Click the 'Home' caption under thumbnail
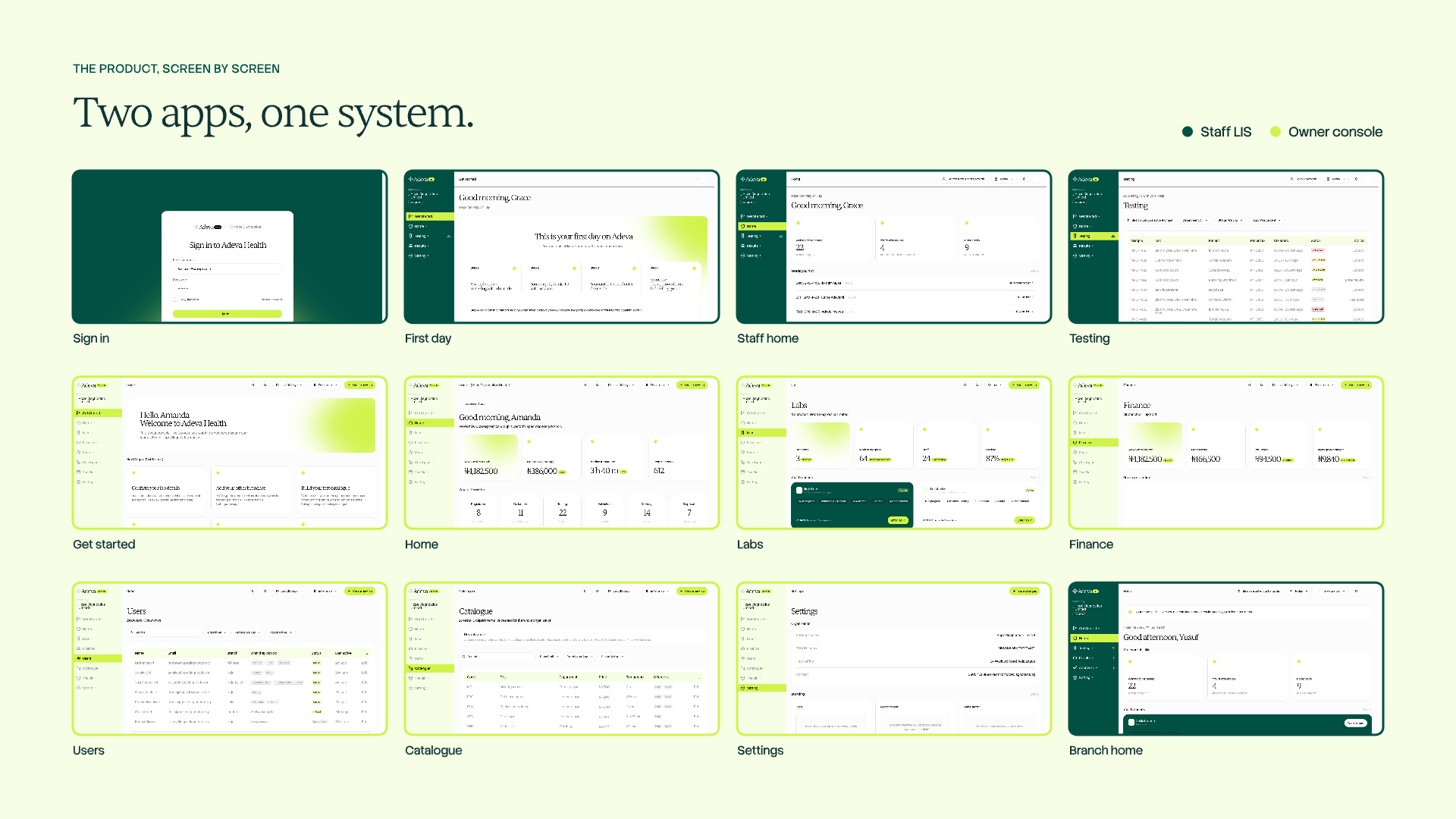Viewport: 1456px width, 819px height. [x=422, y=544]
